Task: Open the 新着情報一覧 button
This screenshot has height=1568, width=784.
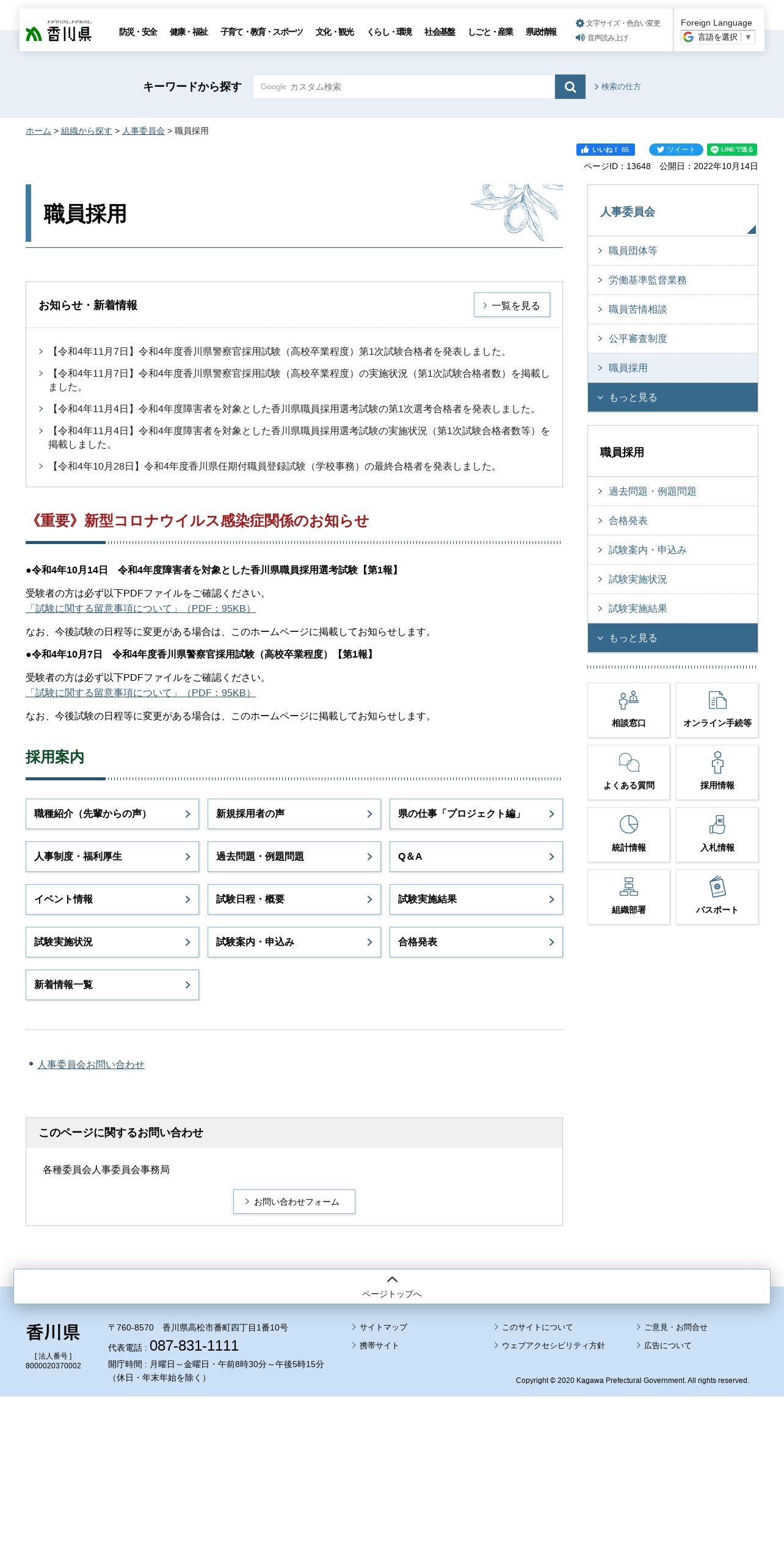Action: (112, 985)
